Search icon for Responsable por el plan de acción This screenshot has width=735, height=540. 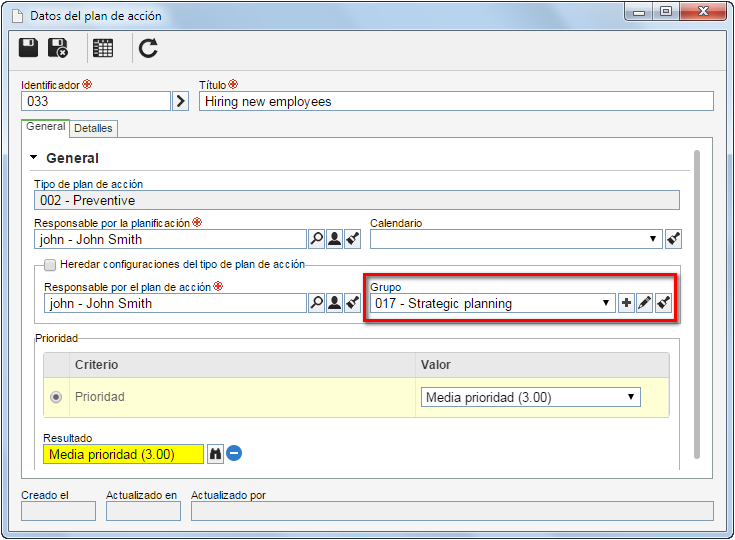pos(316,303)
